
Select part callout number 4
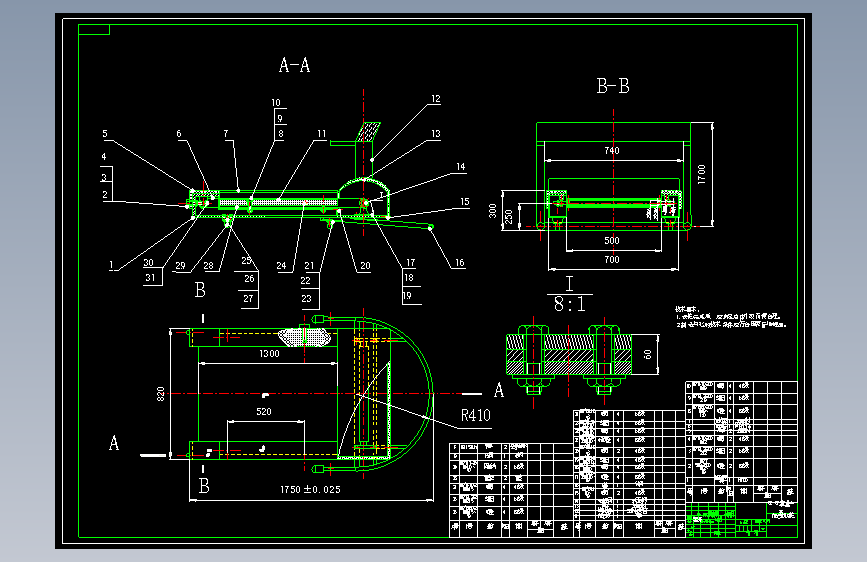[x=104, y=157]
